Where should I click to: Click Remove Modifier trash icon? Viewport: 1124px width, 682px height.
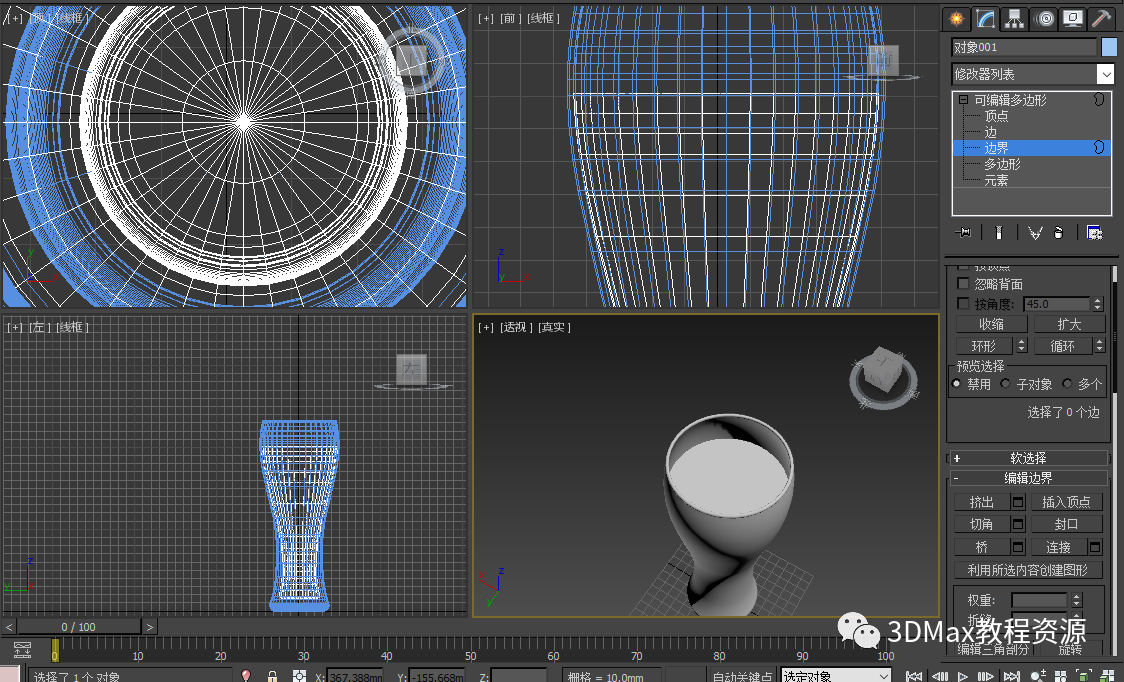click(1059, 232)
